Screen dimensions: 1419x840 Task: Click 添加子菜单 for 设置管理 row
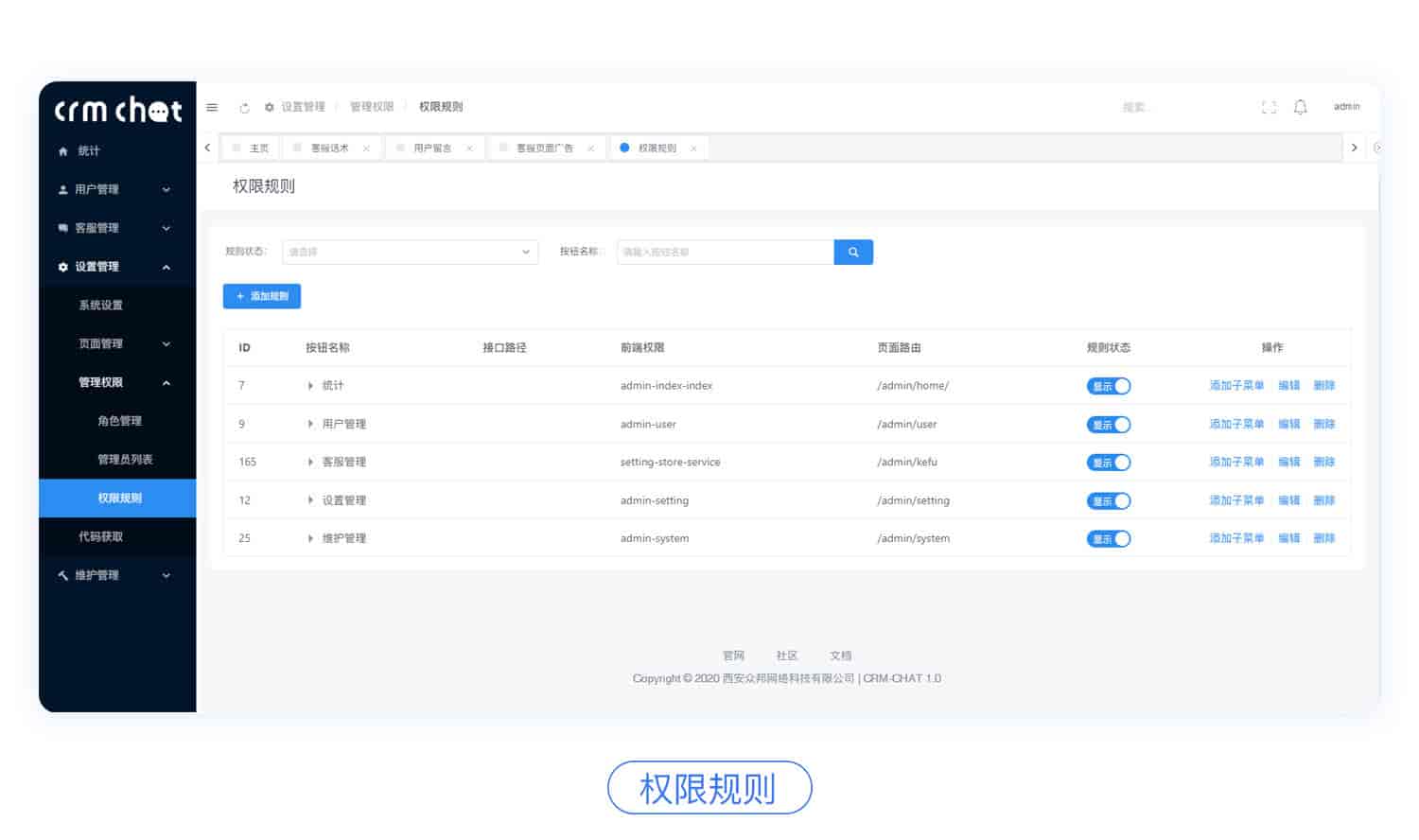pos(1236,500)
